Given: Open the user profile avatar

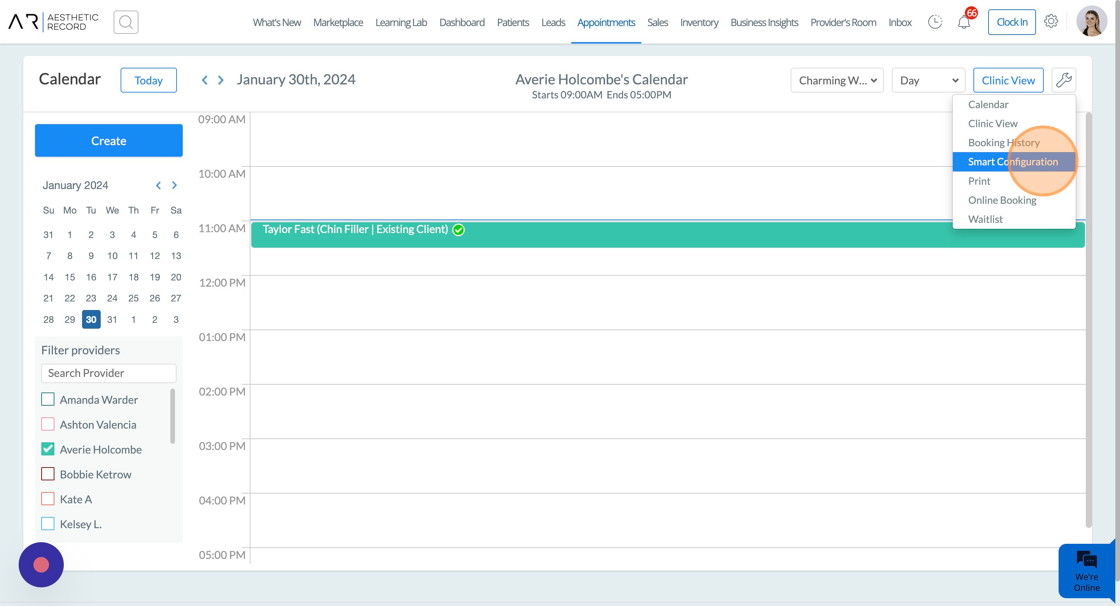Looking at the screenshot, I should [x=1091, y=21].
